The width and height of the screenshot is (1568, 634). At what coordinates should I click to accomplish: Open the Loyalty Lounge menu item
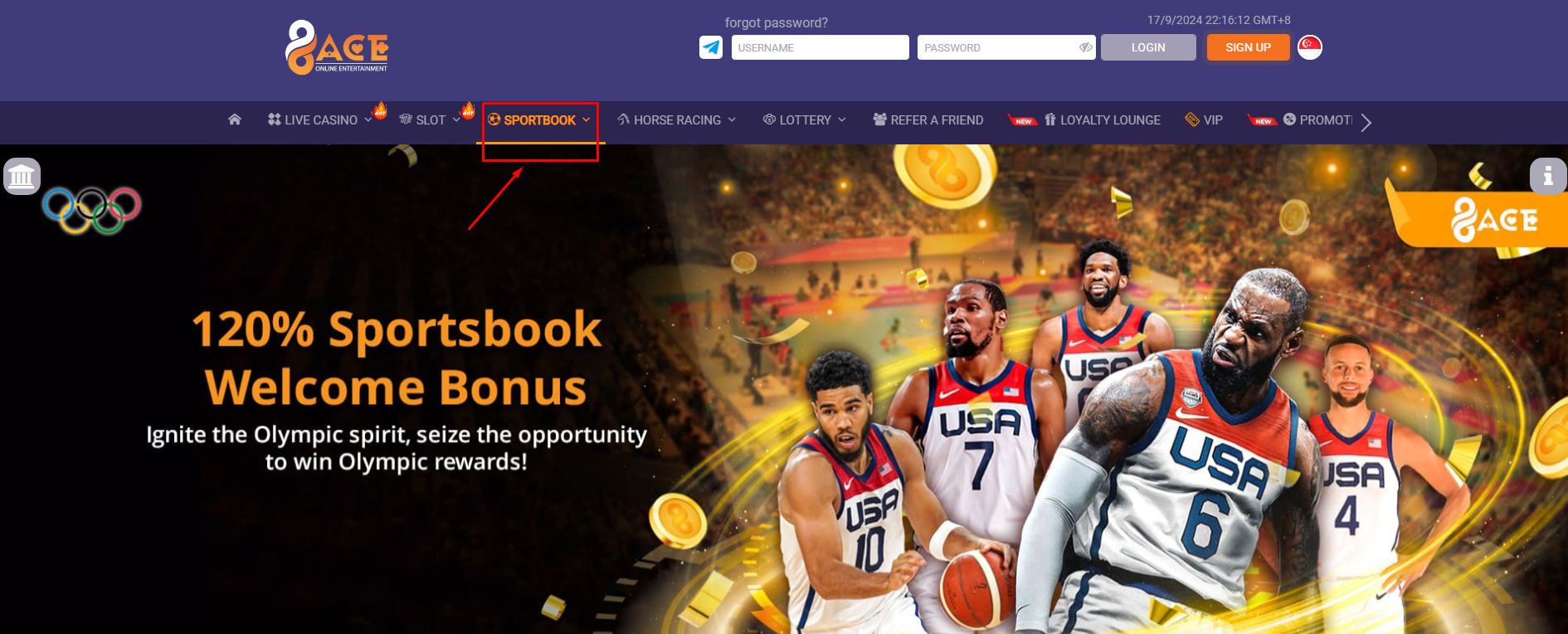point(1102,120)
